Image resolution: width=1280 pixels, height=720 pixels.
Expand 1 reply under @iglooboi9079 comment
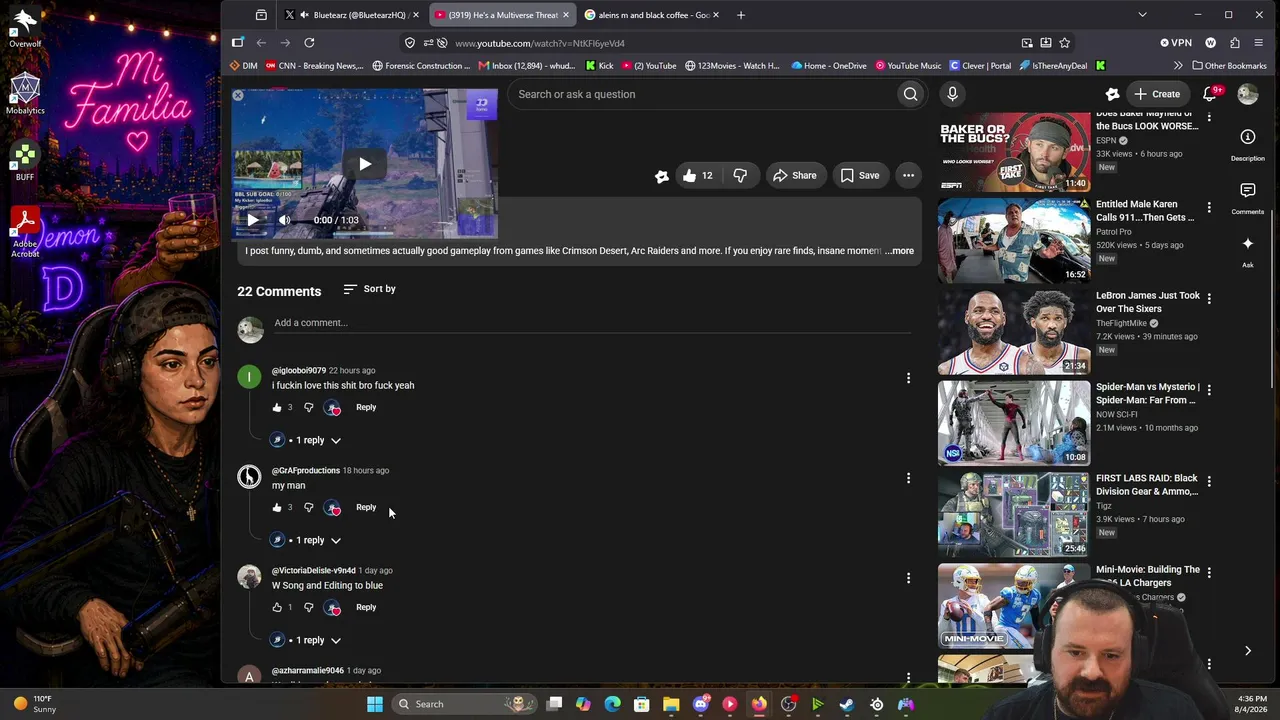click(307, 440)
